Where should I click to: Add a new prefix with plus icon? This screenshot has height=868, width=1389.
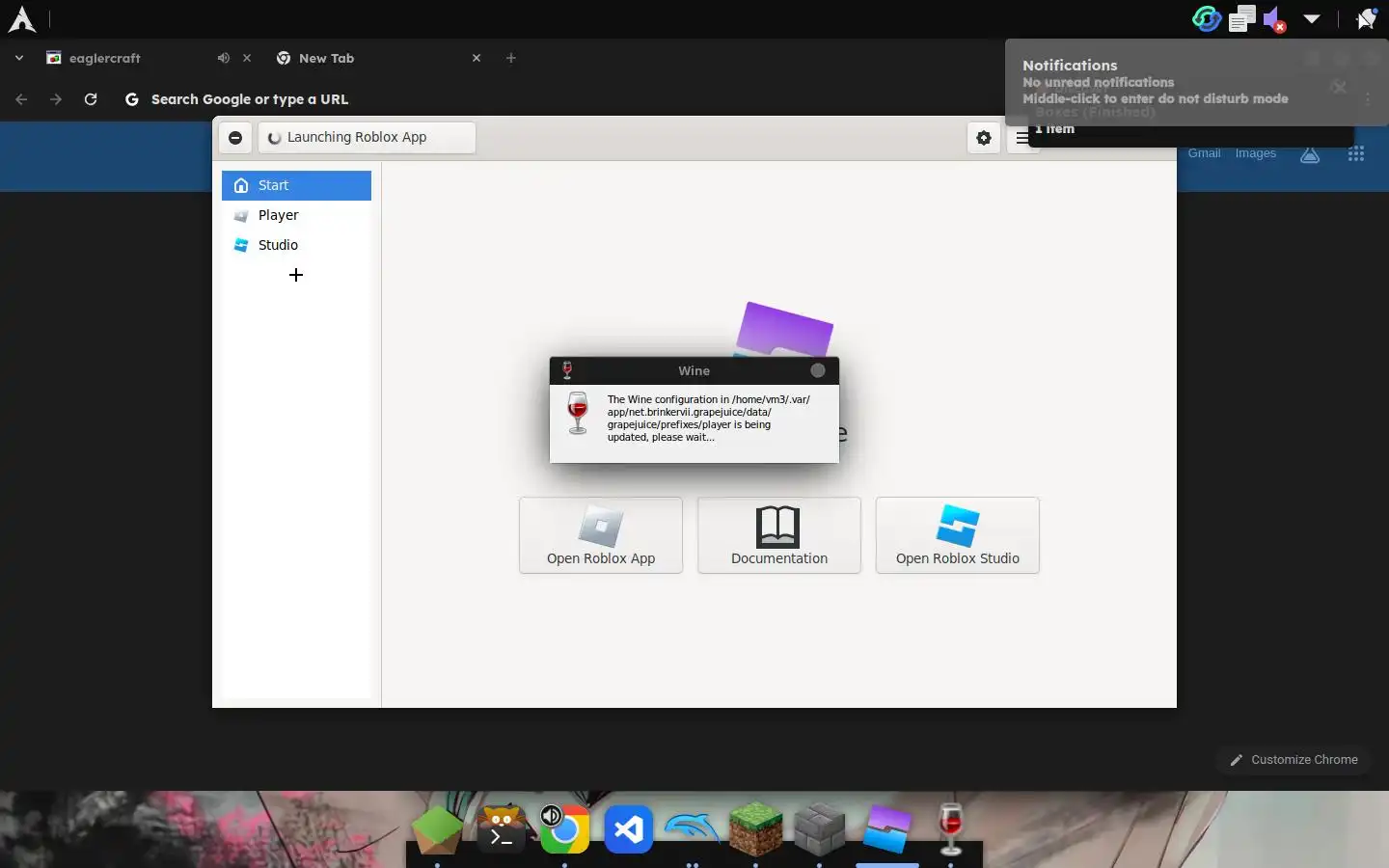coord(296,275)
